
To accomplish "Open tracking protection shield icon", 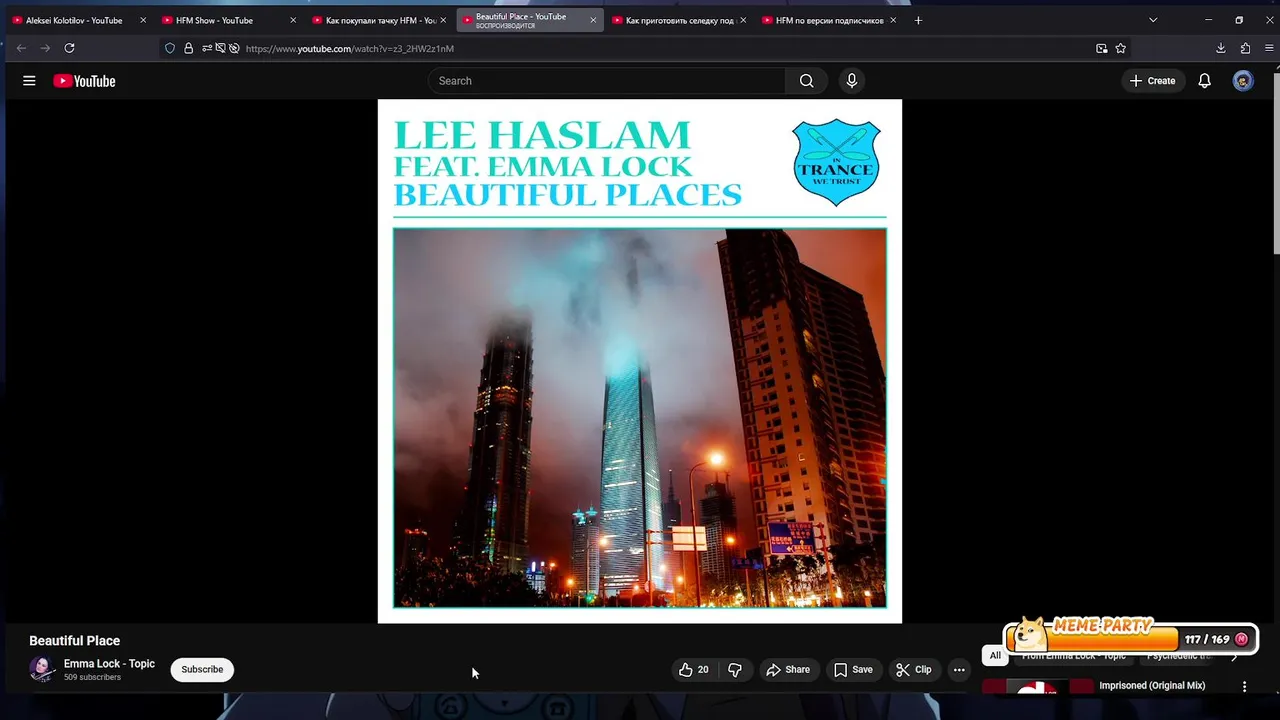I will (x=170, y=48).
